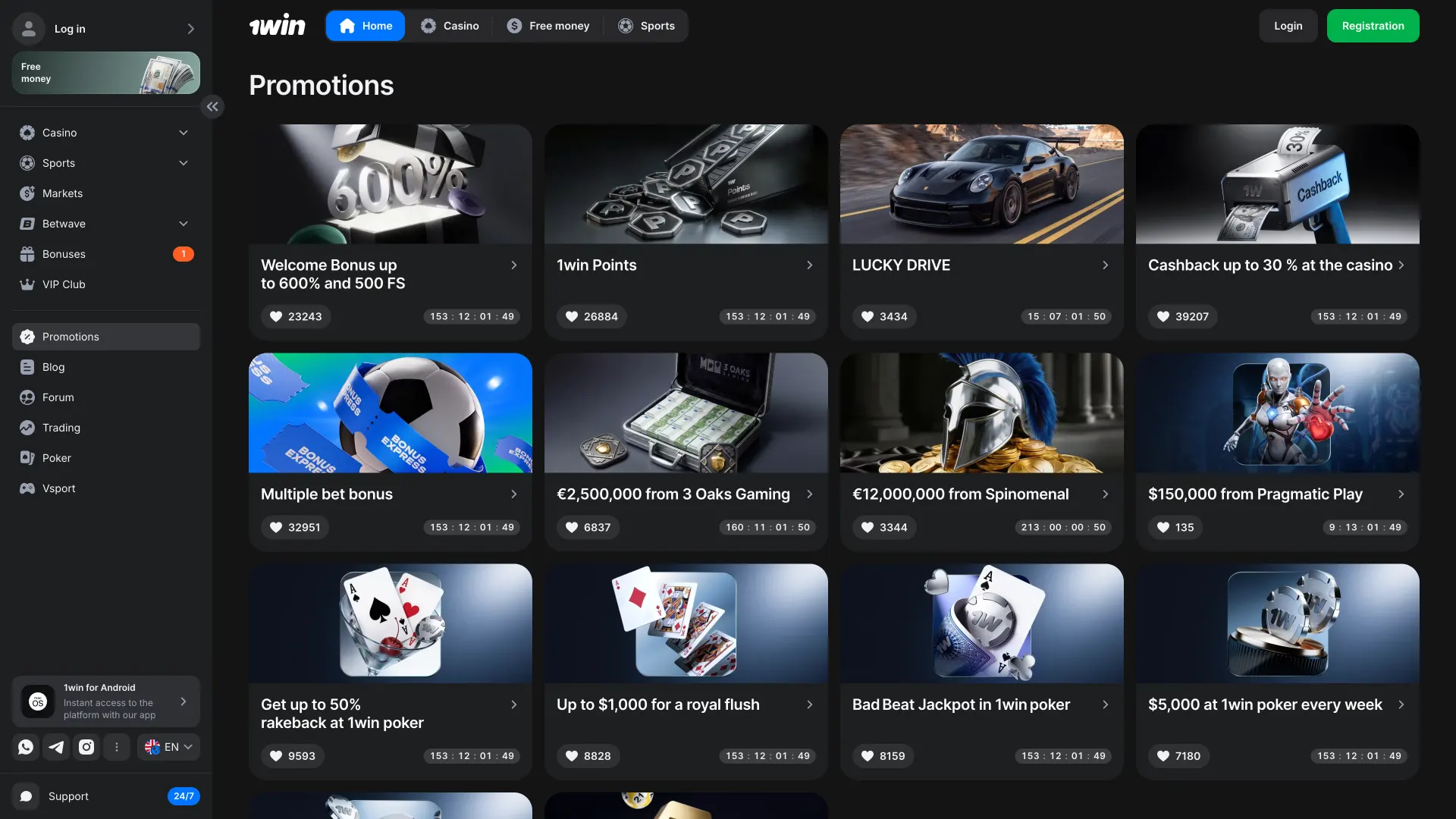Open Log in panel arrow
Image resolution: width=1456 pixels, height=819 pixels.
tap(190, 29)
